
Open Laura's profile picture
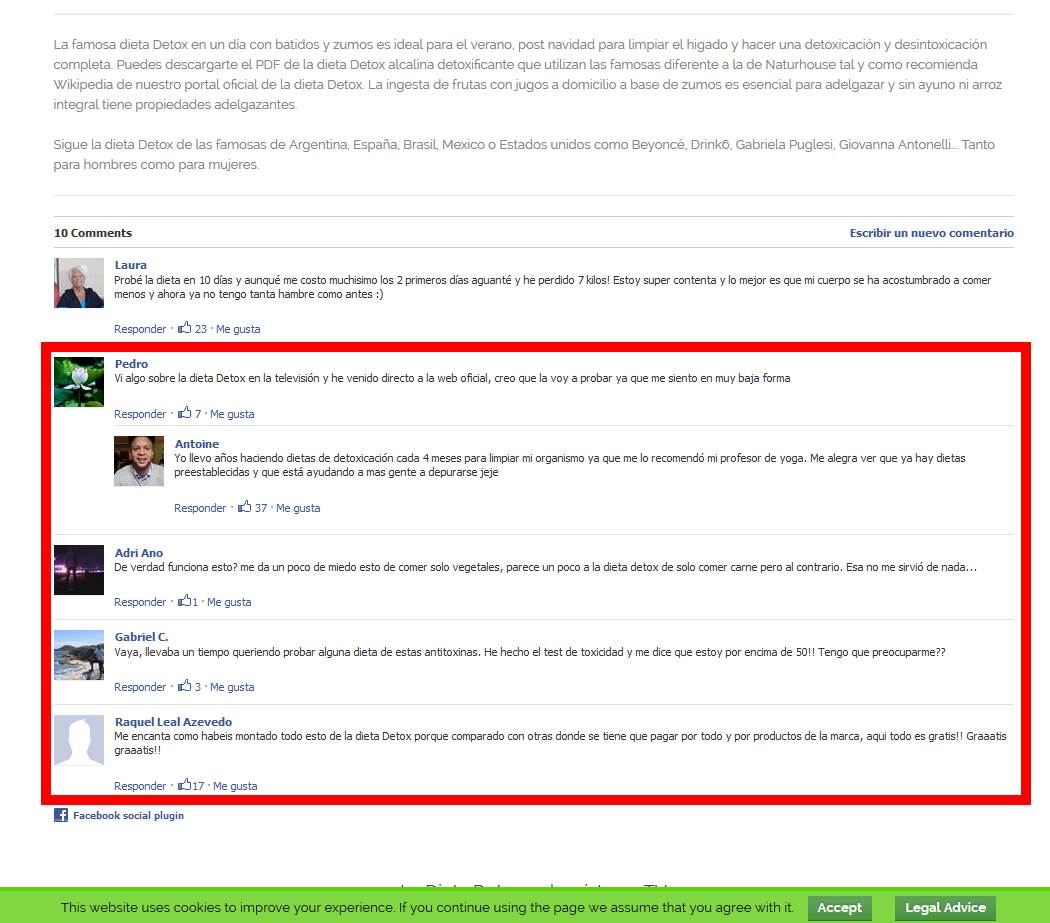(x=79, y=283)
